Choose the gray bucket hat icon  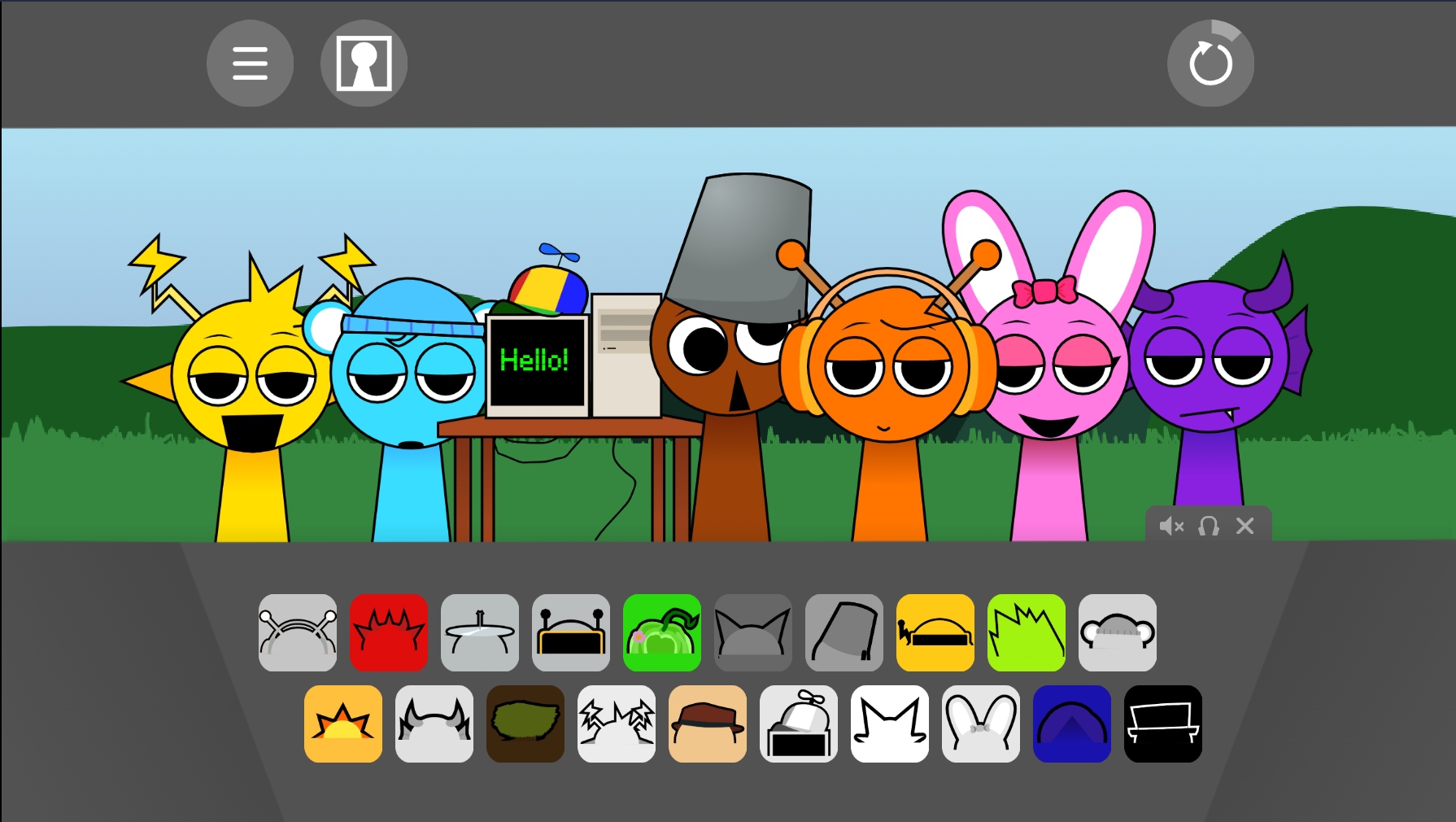pyautogui.click(x=844, y=633)
